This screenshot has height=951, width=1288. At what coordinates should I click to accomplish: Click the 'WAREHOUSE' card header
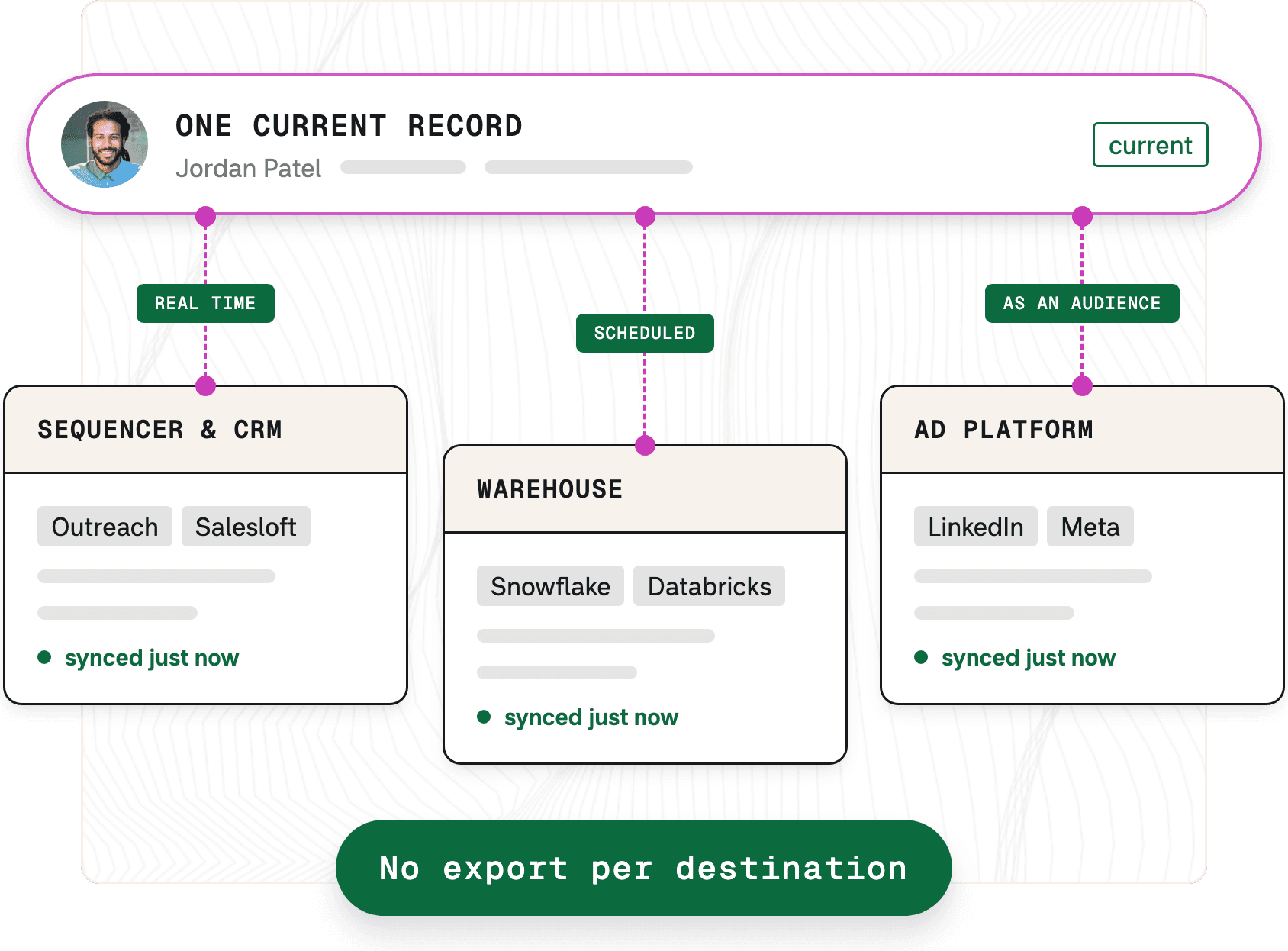[645, 489]
